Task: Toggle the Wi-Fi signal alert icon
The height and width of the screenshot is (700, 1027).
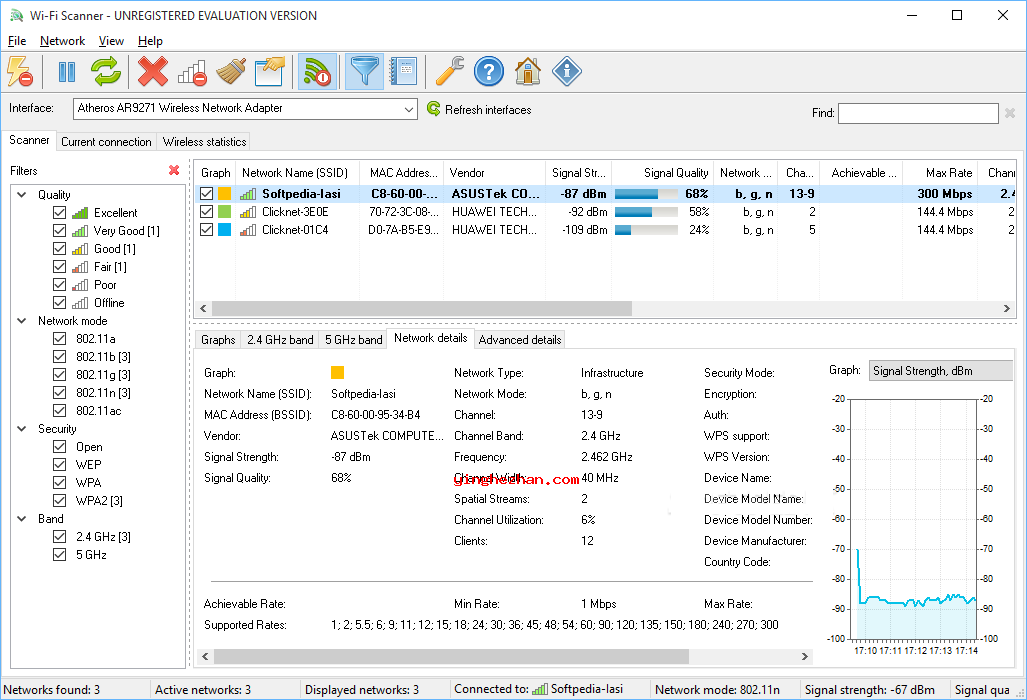Action: pyautogui.click(x=318, y=71)
